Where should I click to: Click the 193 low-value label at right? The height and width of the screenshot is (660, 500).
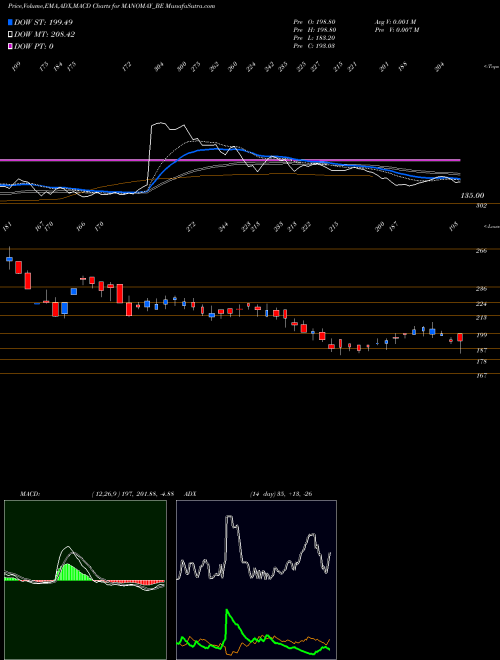(454, 226)
